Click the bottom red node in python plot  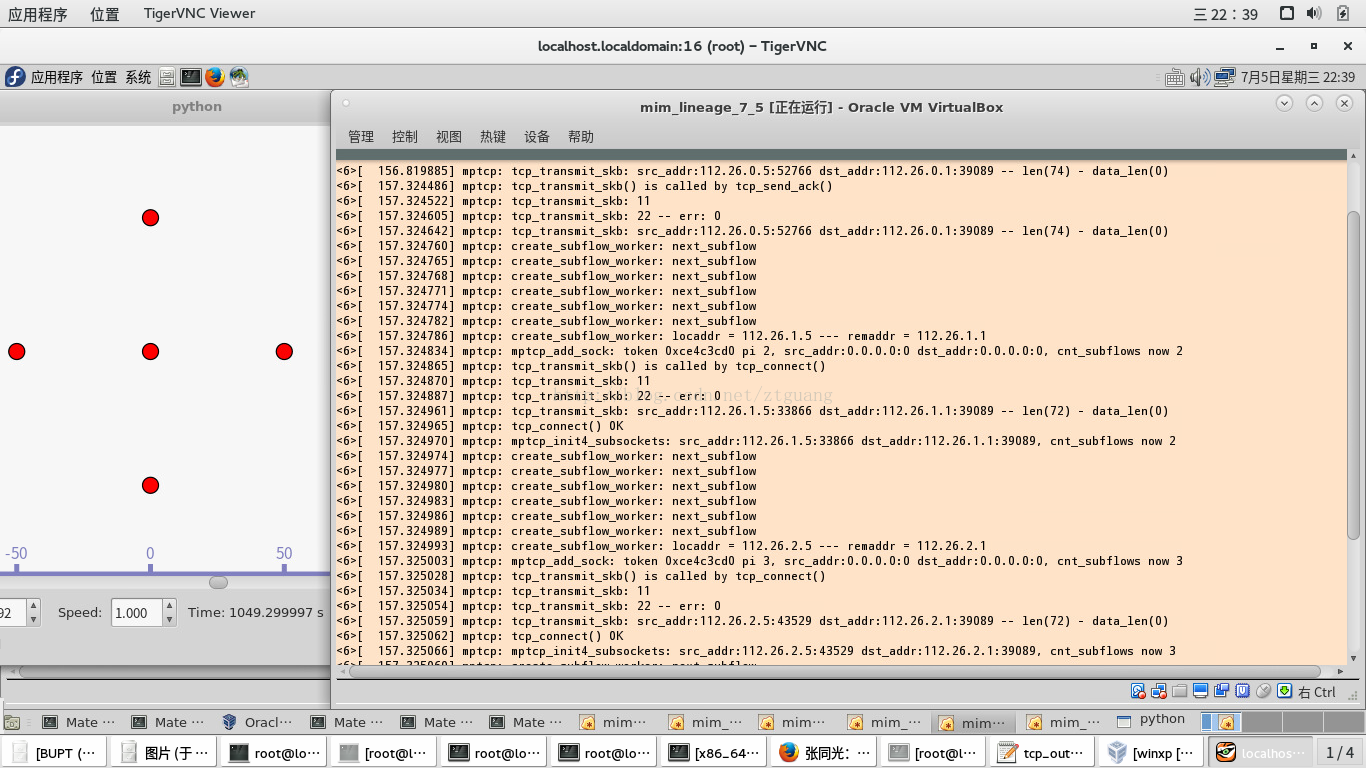click(x=150, y=486)
